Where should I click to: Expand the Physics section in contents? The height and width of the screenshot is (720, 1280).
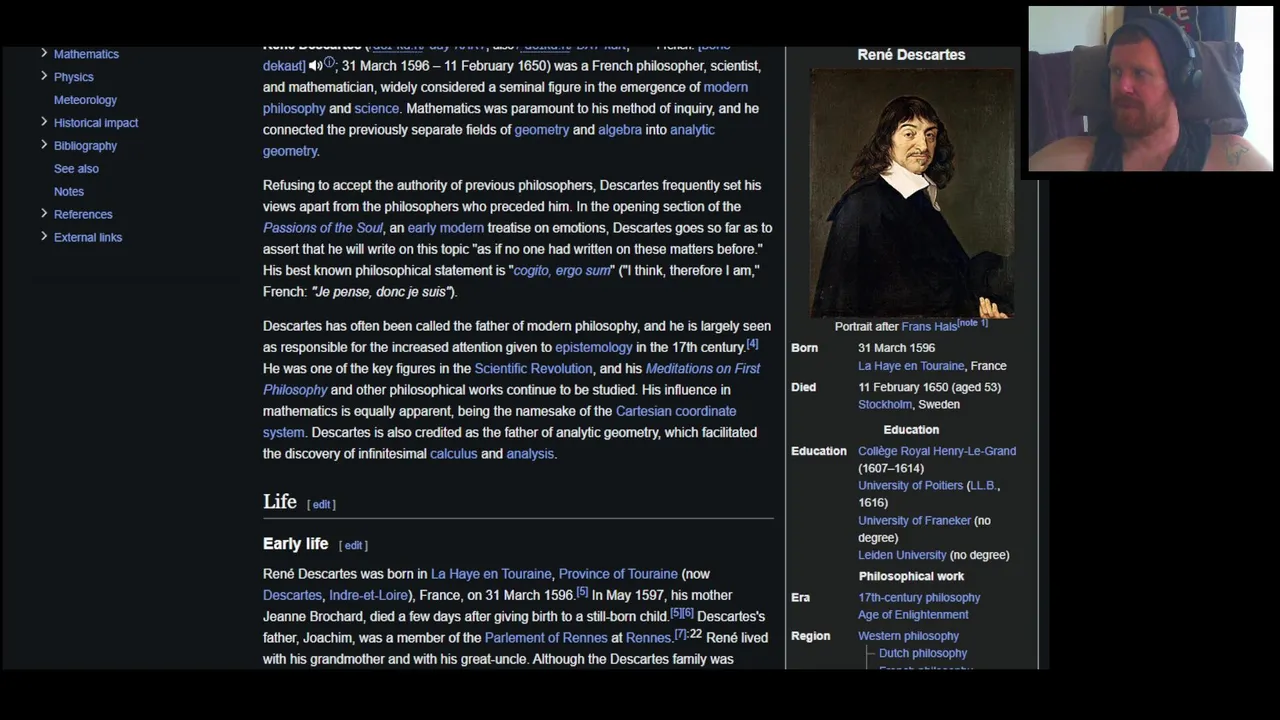pos(44,76)
